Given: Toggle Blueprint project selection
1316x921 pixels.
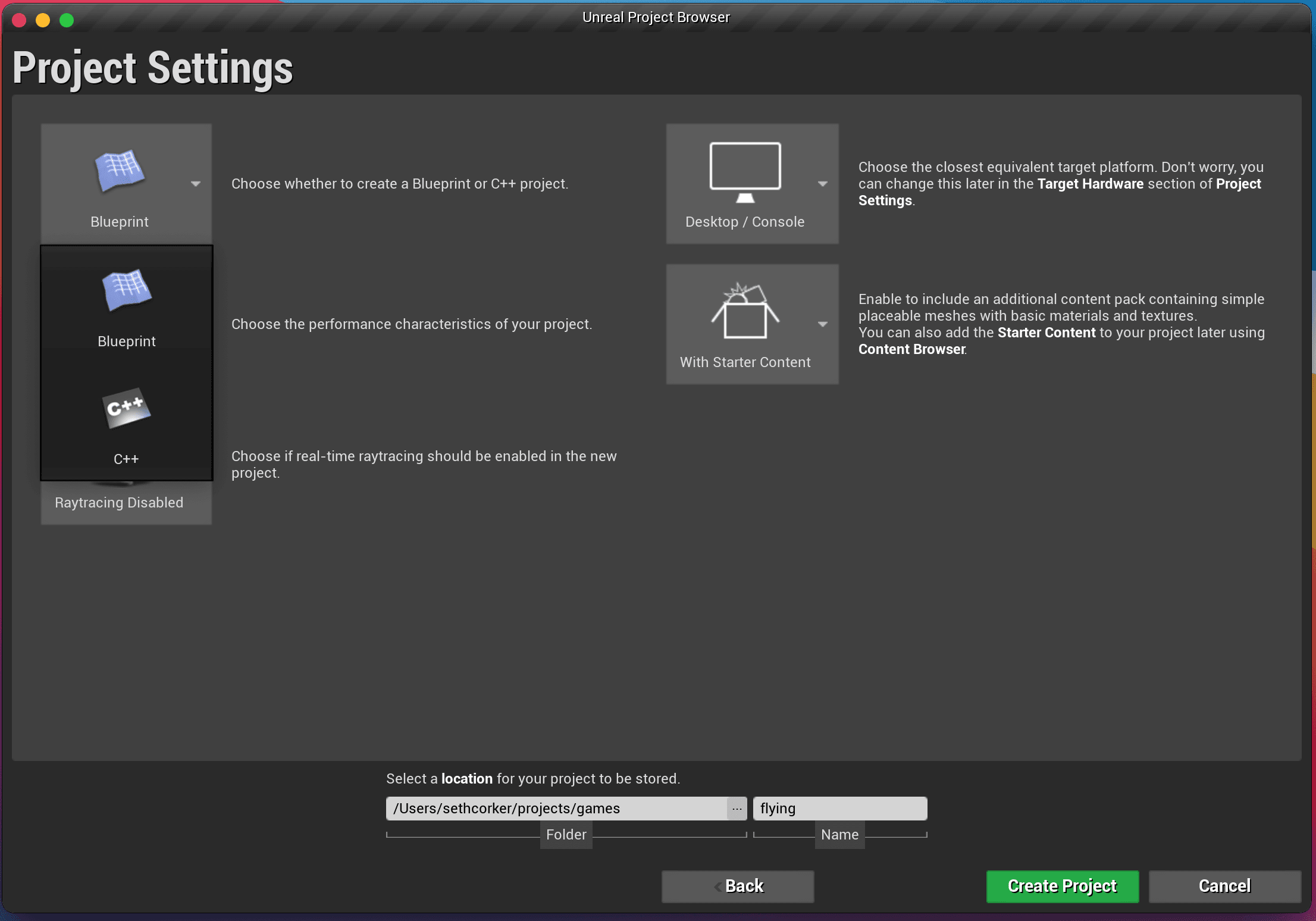Looking at the screenshot, I should pyautogui.click(x=126, y=300).
